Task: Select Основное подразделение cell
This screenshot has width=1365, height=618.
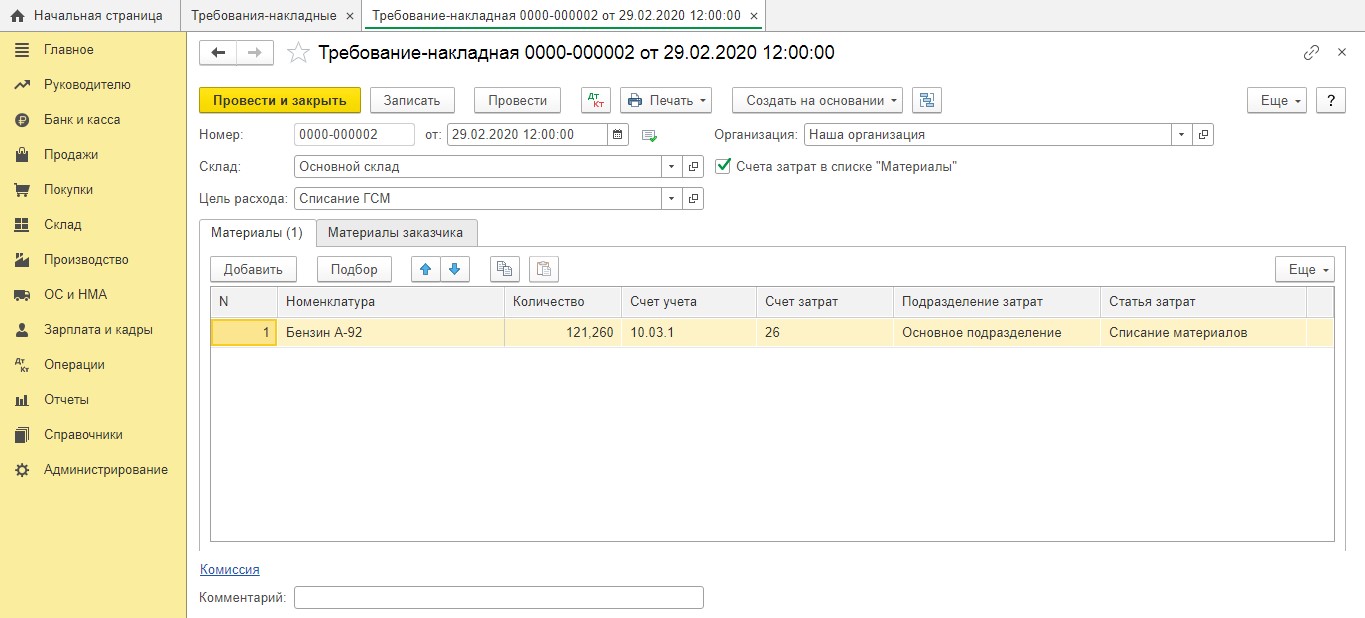Action: coord(997,333)
